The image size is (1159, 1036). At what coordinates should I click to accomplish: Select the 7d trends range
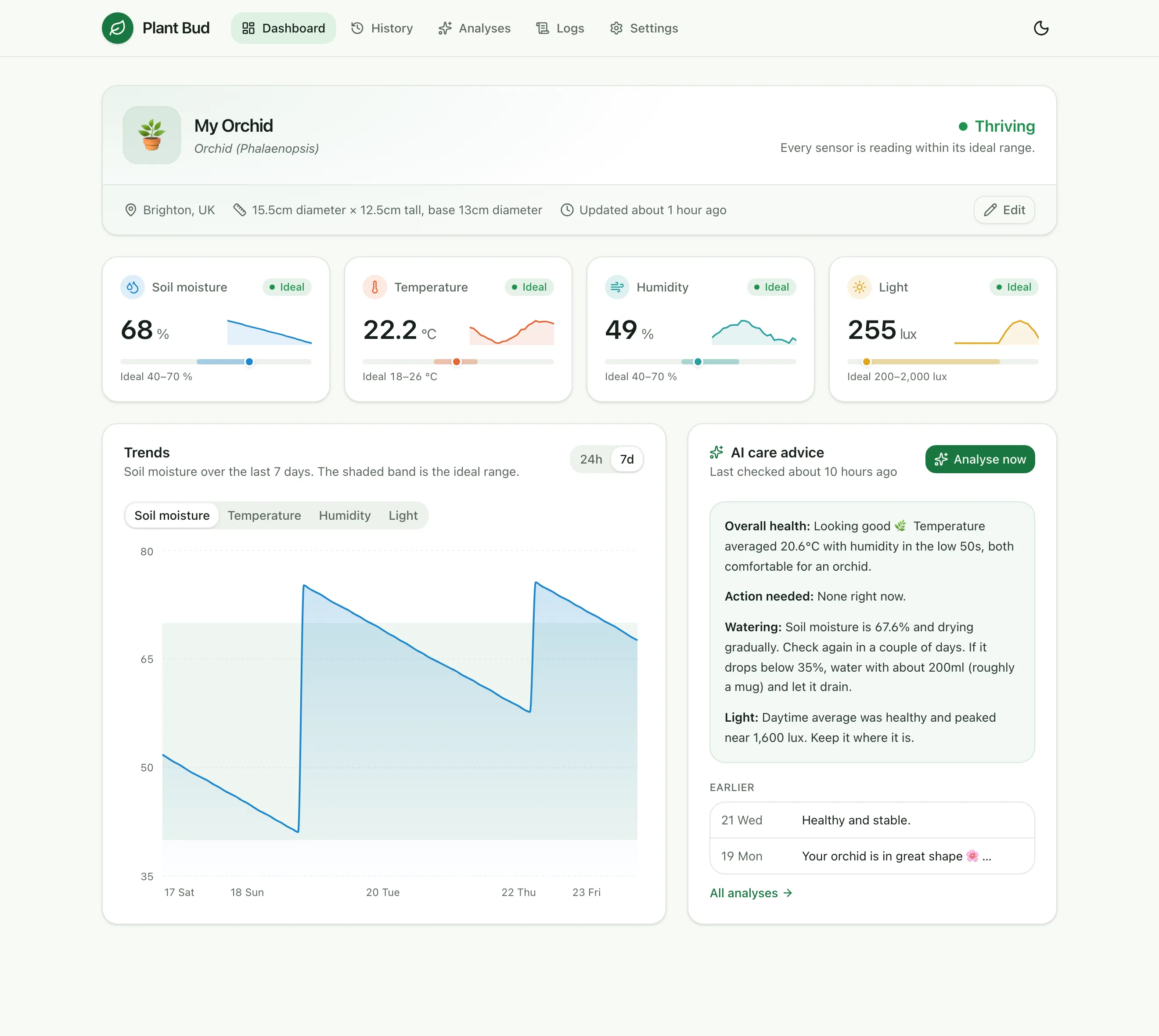627,459
